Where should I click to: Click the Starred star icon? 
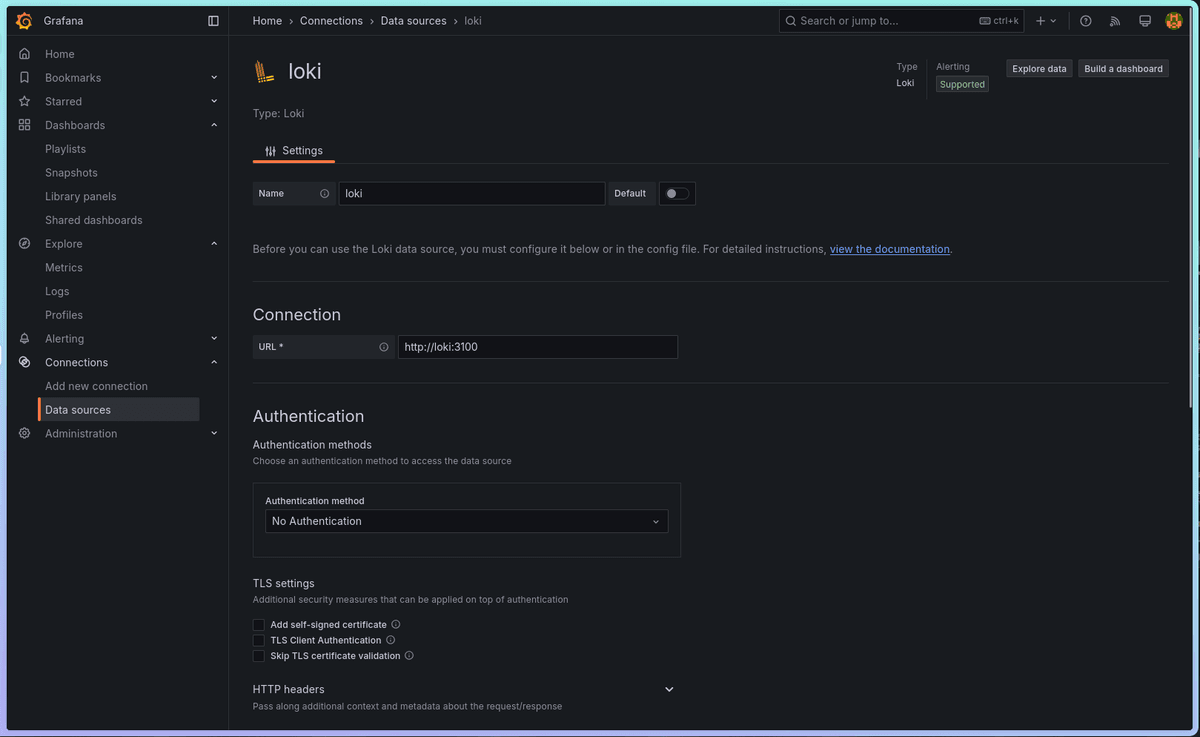point(24,101)
